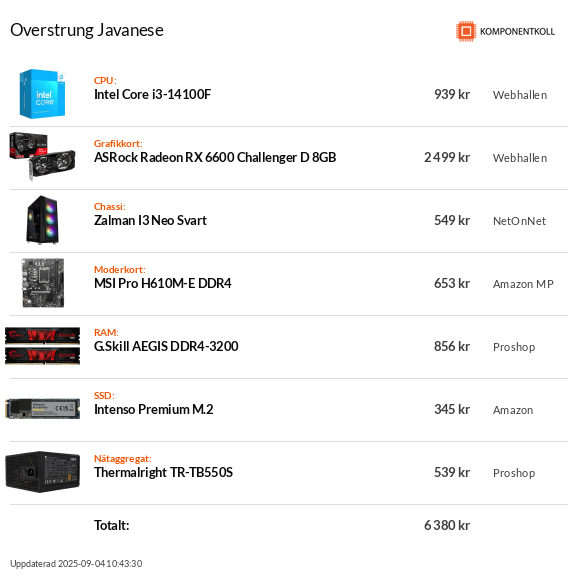Select the Overstrung Javanese build title

[x=87, y=30]
